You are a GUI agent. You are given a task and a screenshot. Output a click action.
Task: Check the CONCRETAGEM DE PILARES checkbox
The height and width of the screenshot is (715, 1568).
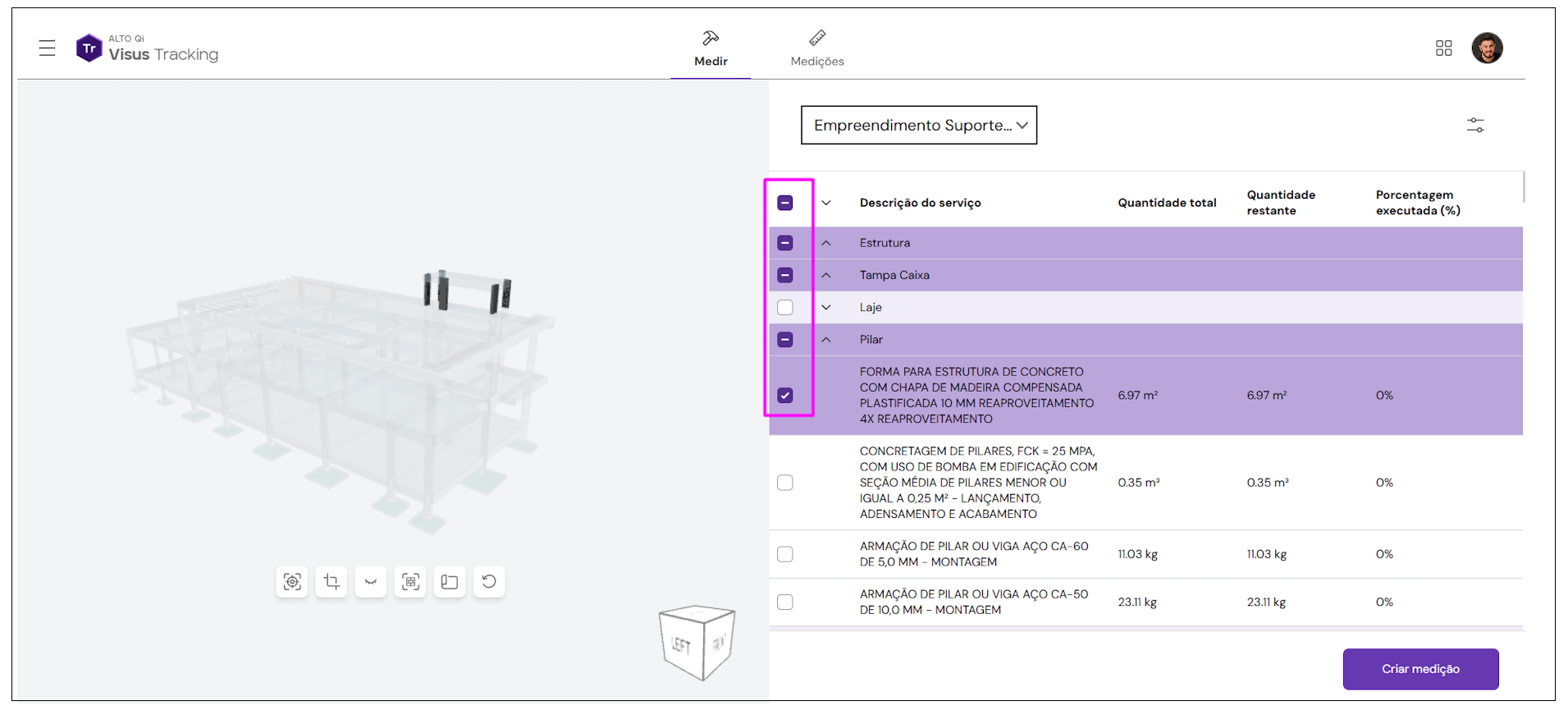[785, 483]
